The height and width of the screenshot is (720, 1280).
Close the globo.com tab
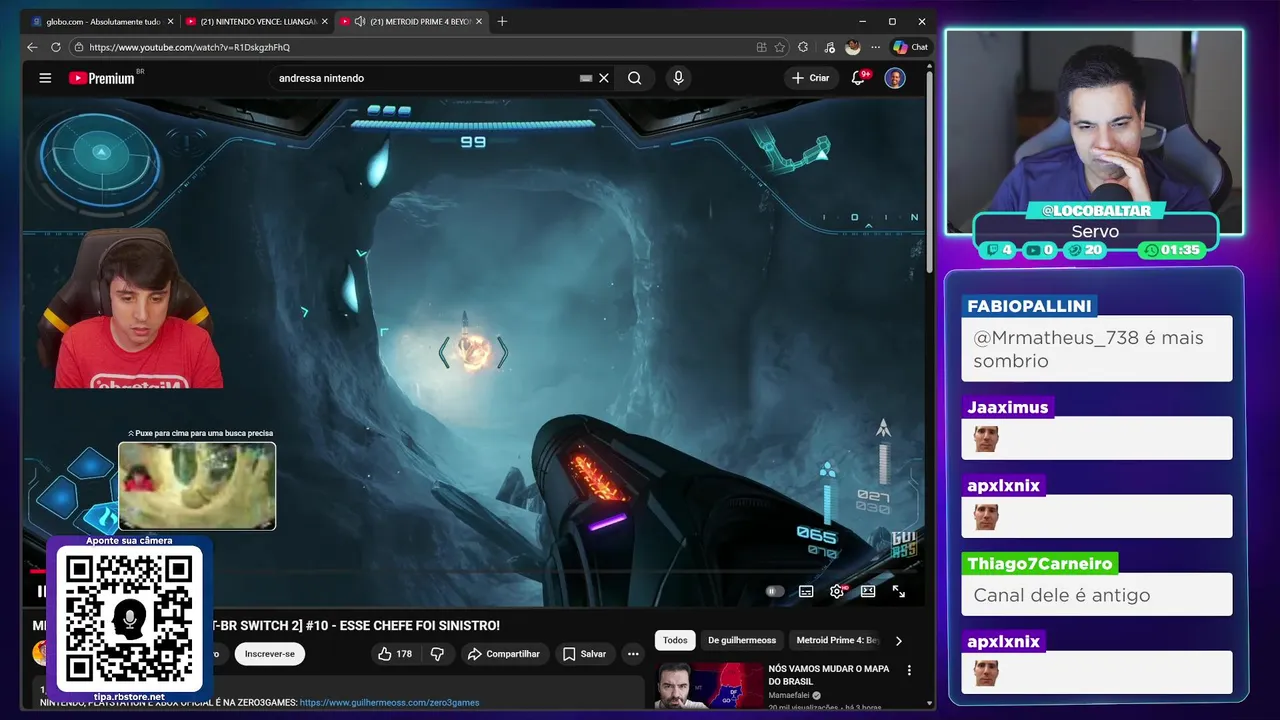(170, 21)
